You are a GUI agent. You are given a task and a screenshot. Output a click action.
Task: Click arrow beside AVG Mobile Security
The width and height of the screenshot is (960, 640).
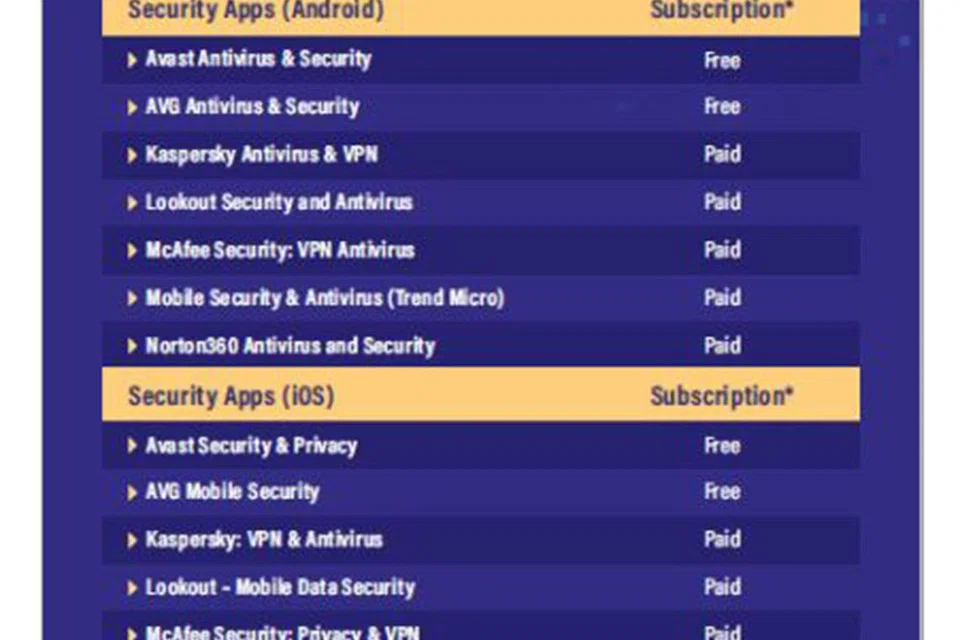coord(132,493)
